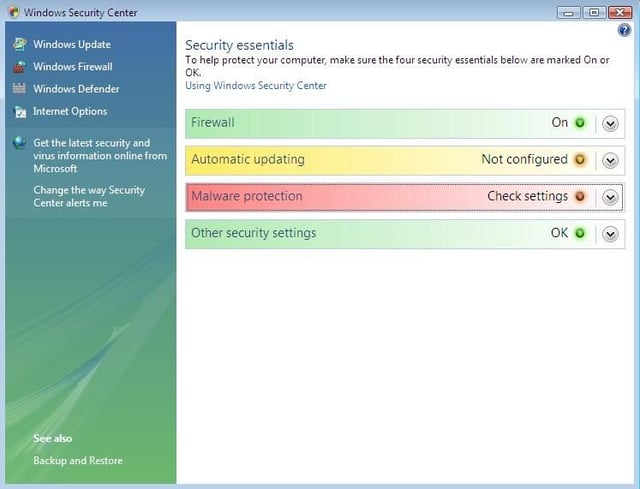Click the Automatic updating header bar
640x489 pixels.
point(405,160)
